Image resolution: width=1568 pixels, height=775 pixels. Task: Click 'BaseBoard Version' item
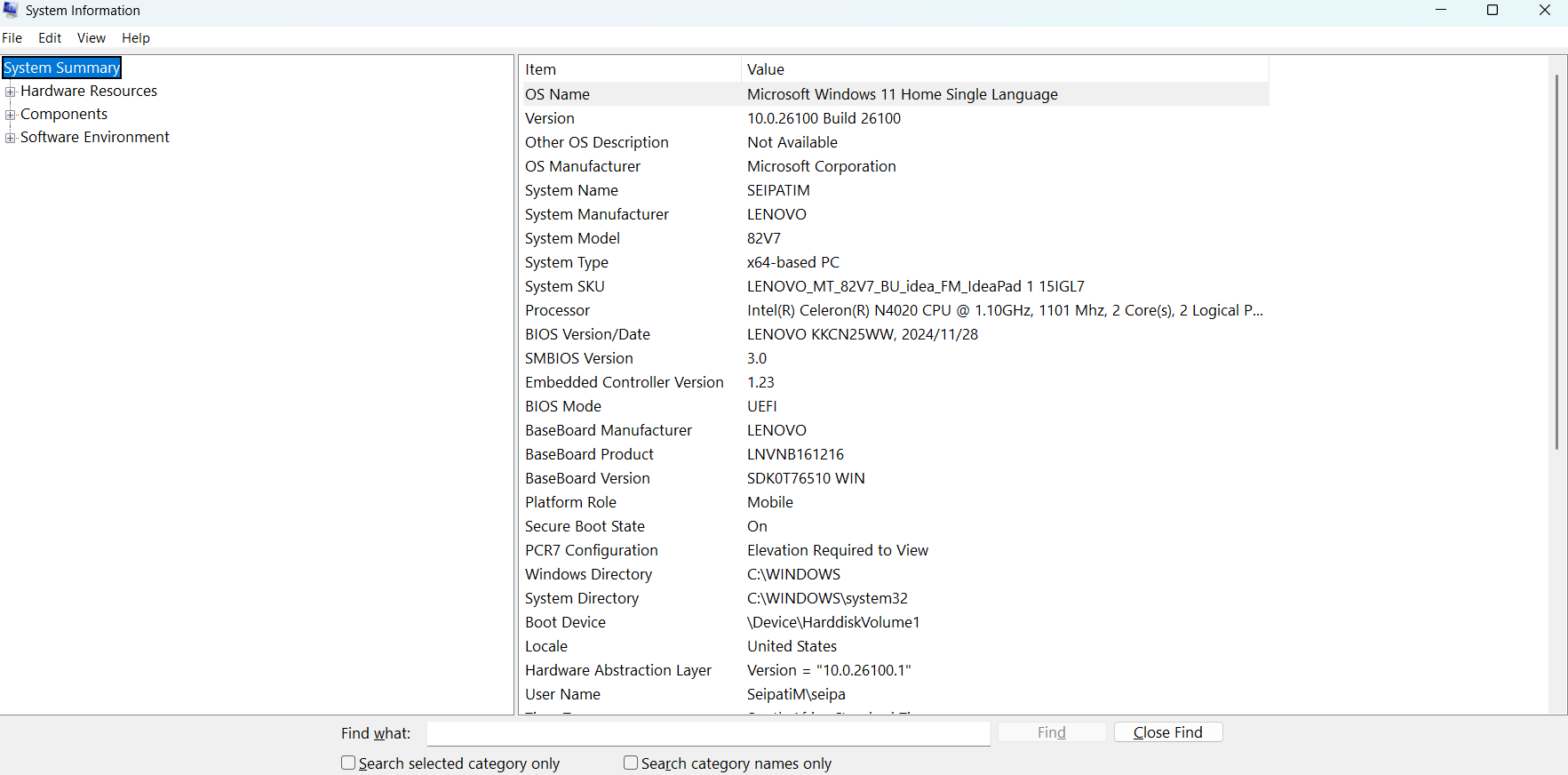[x=587, y=478]
